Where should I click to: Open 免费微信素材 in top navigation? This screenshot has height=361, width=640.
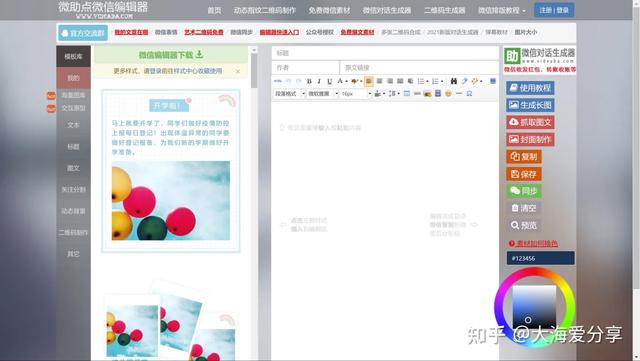tap(329, 10)
